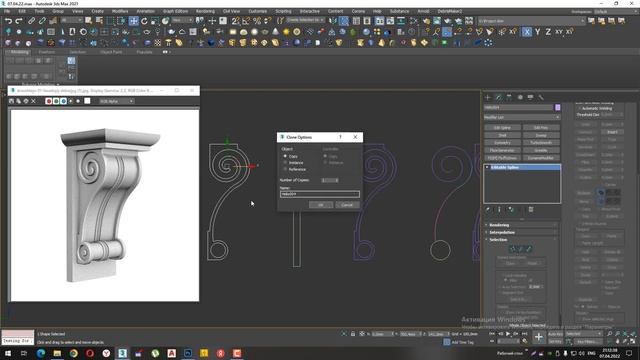This screenshot has height=360, width=640.
Task: Click the Edit Poly modifier button
Action: (x=541, y=128)
